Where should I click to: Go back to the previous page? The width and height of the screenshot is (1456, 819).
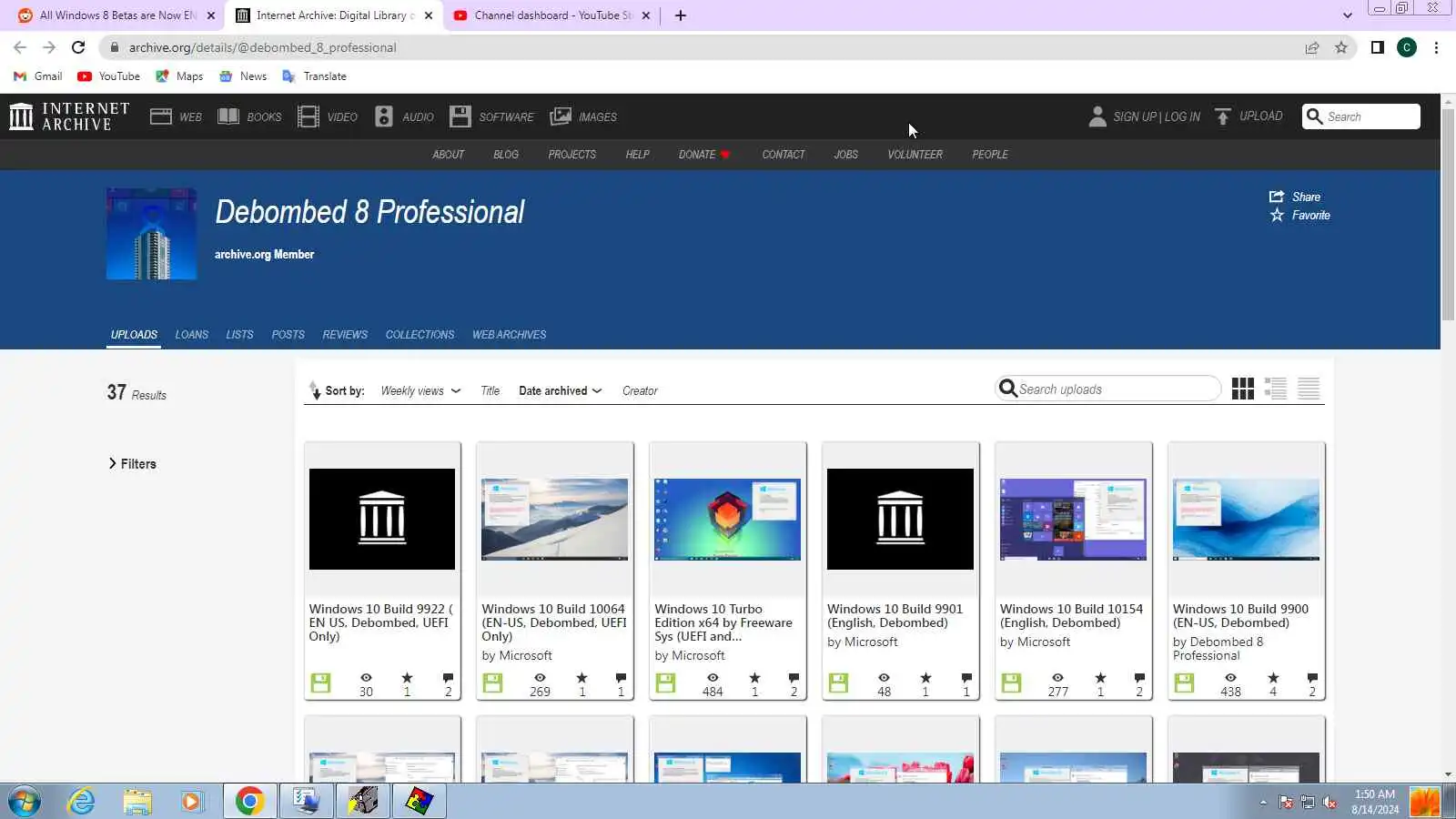pyautogui.click(x=20, y=47)
